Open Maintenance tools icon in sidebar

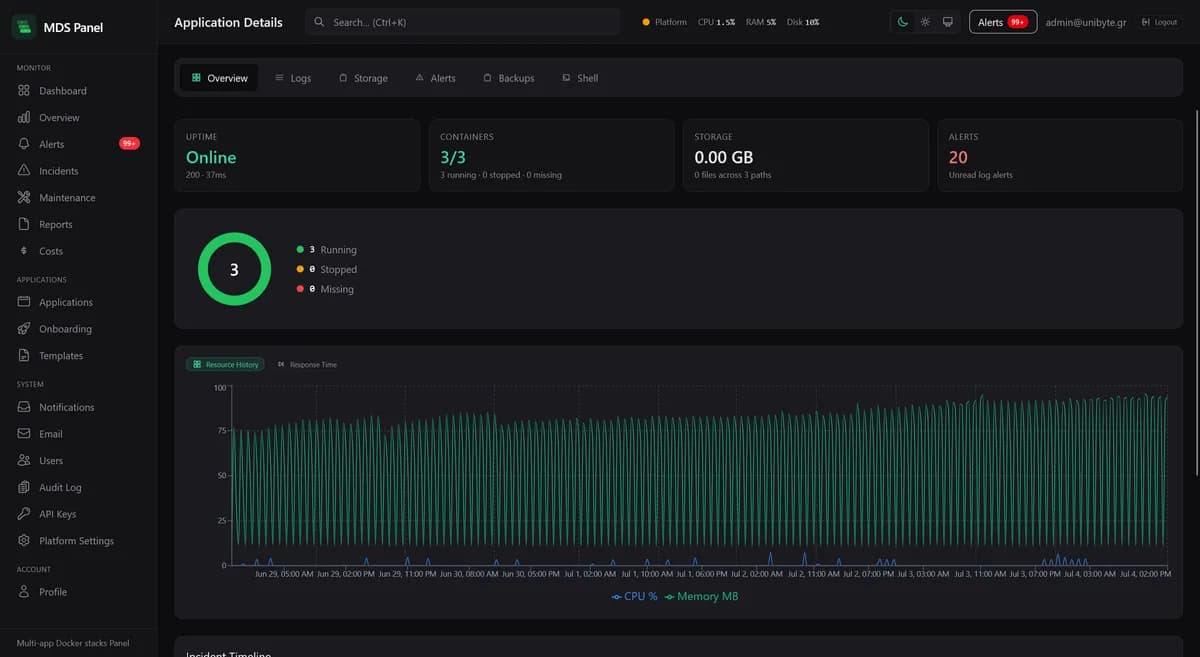(x=24, y=198)
